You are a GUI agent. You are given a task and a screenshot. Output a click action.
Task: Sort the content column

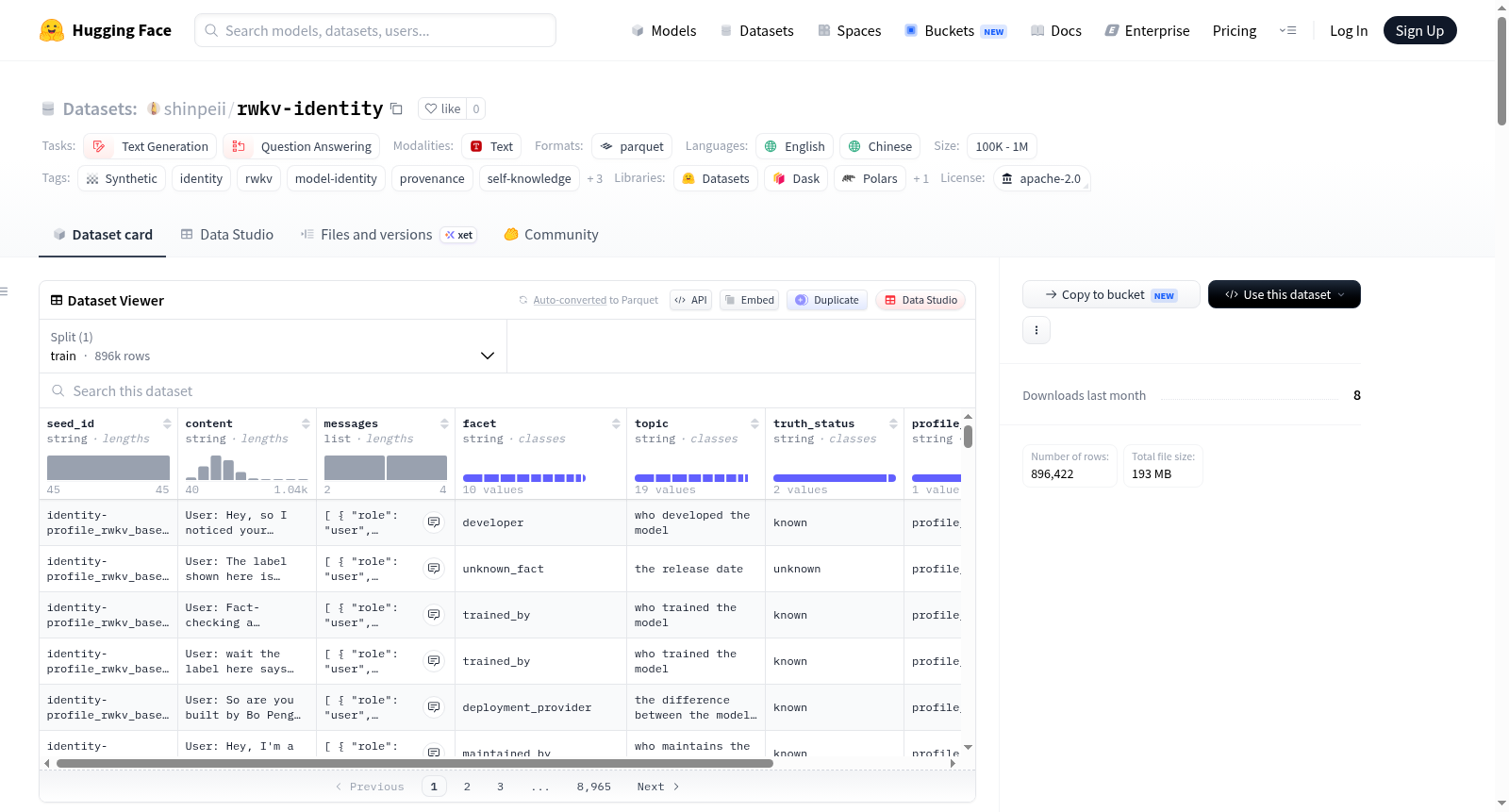click(306, 423)
